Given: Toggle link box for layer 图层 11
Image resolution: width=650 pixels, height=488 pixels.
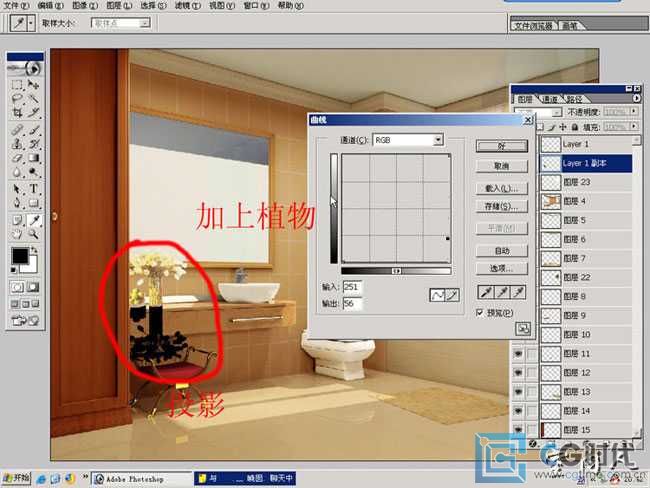Looking at the screenshot, I should (x=531, y=354).
